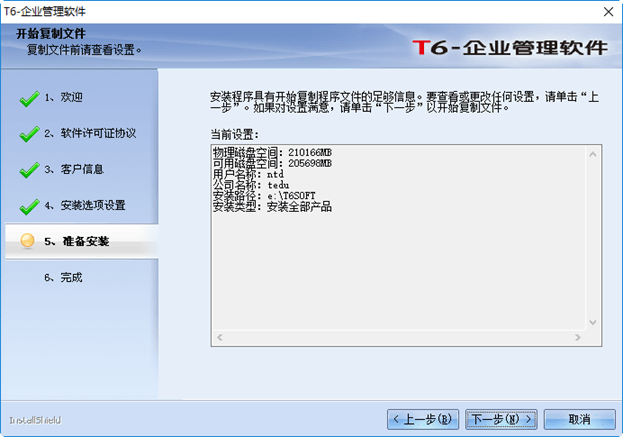623x437 pixels.
Task: Cancel installation with 取消 button
Action: pos(579,419)
